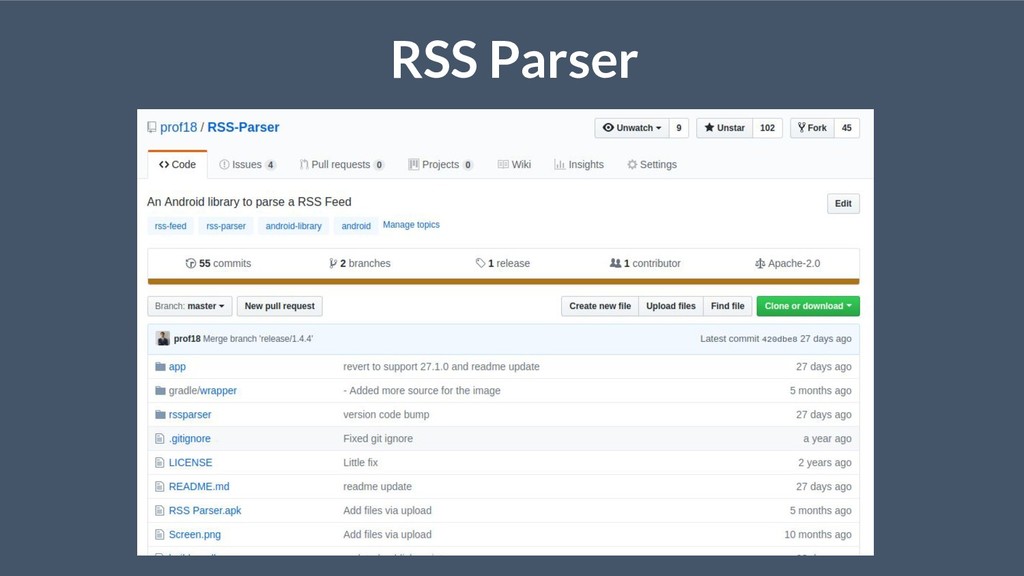Open the app folder link
The image size is (1024, 576).
177,366
